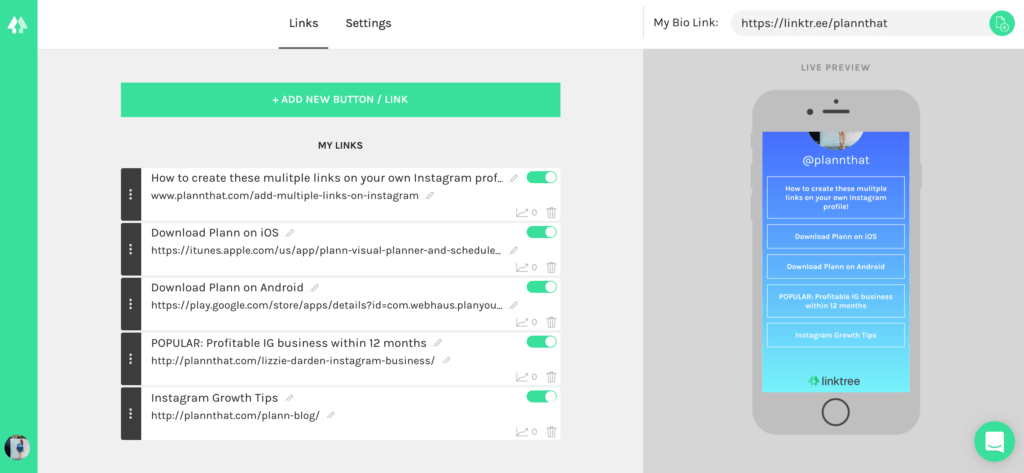Turn off the POPULAR Profitable IG business toggle

coord(541,342)
